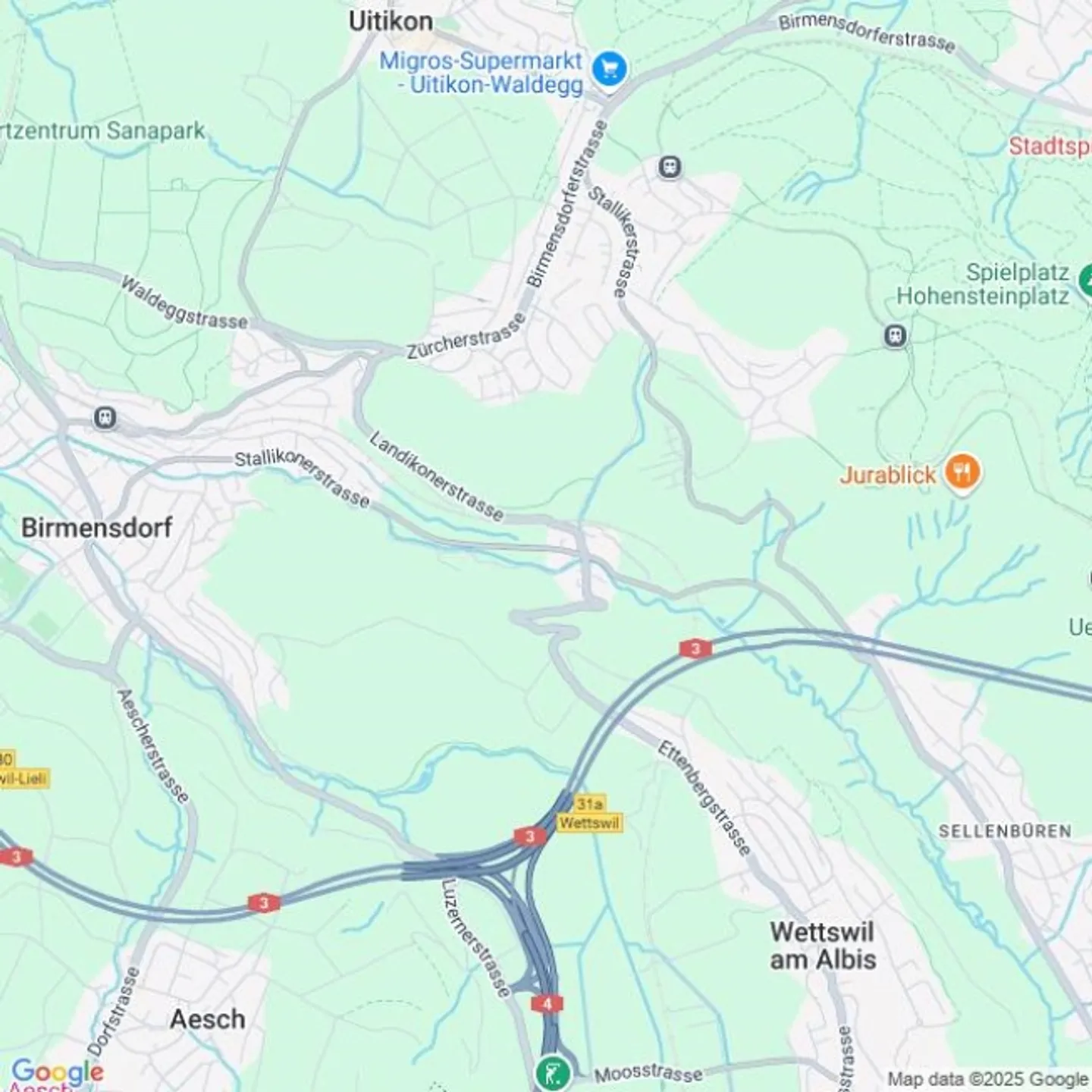The height and width of the screenshot is (1092, 1092).
Task: Click the Landikonerstrasse road label
Action: (x=437, y=476)
